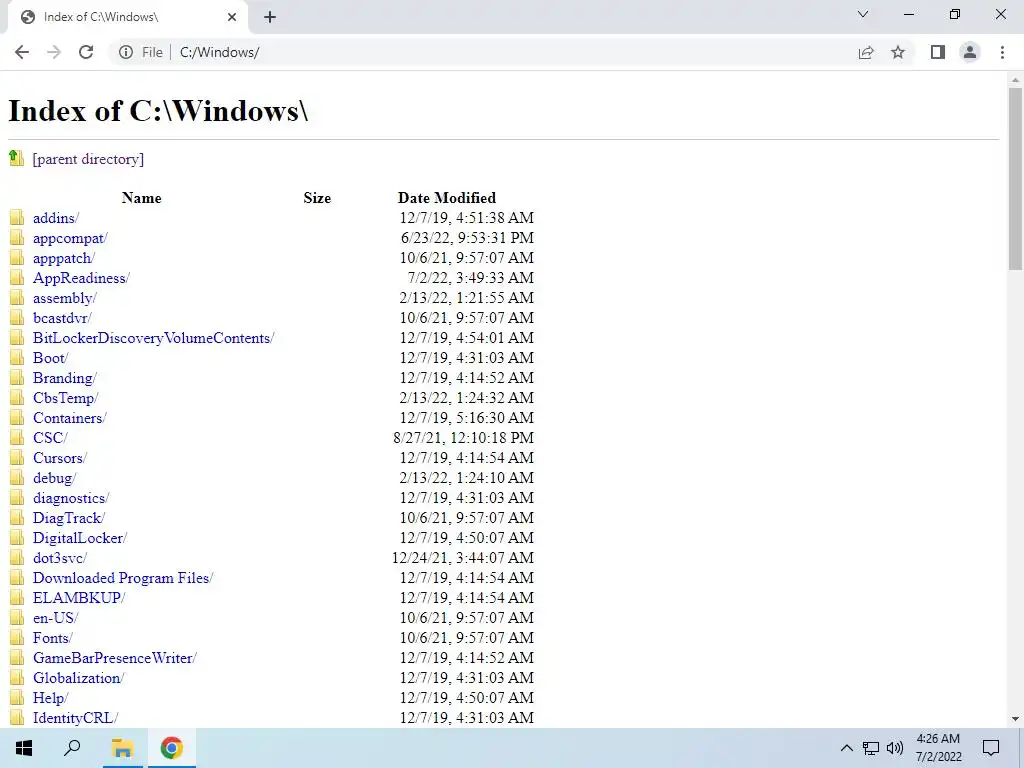Click the folder icon beside Fonts/

point(17,637)
